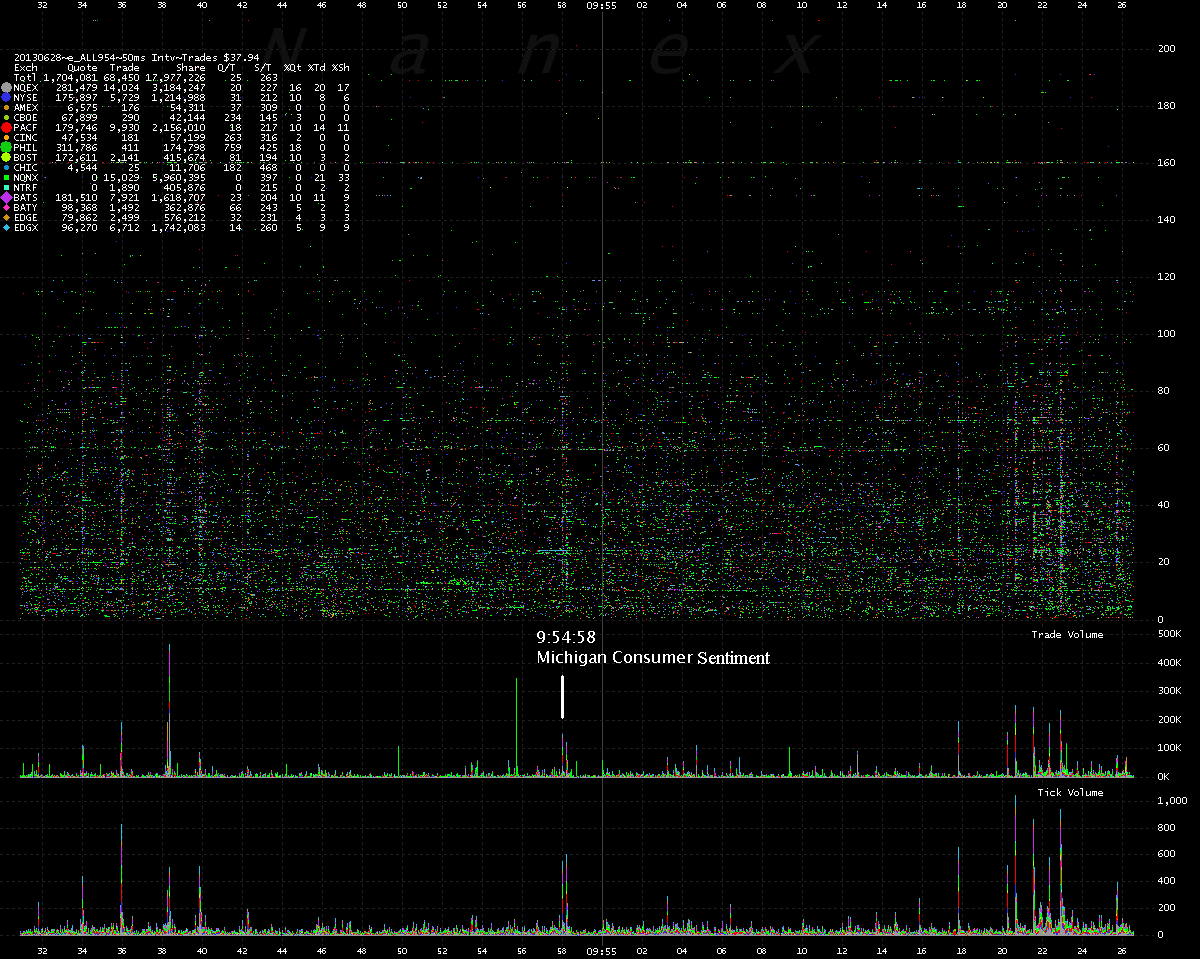
Task: Click the light-blue EDGX diamond marker
Action: point(6,228)
